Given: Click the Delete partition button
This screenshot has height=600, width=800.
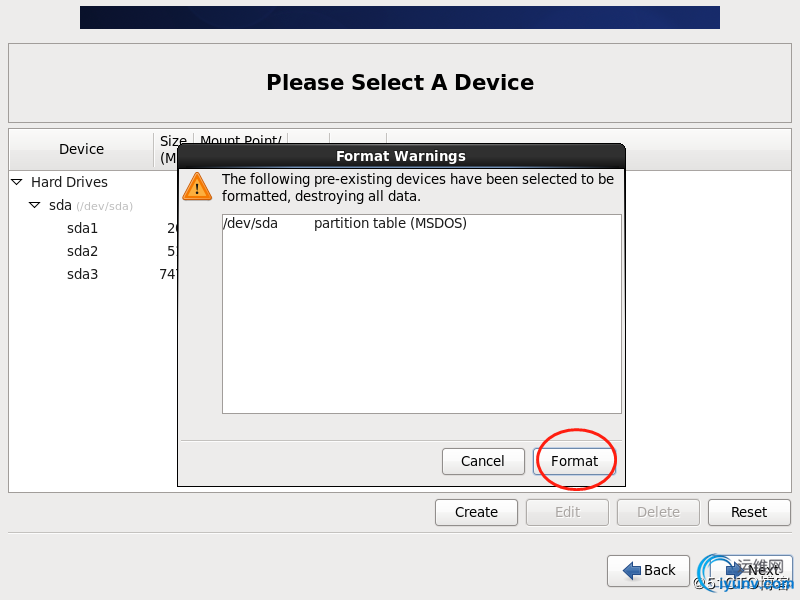Looking at the screenshot, I should point(658,512).
